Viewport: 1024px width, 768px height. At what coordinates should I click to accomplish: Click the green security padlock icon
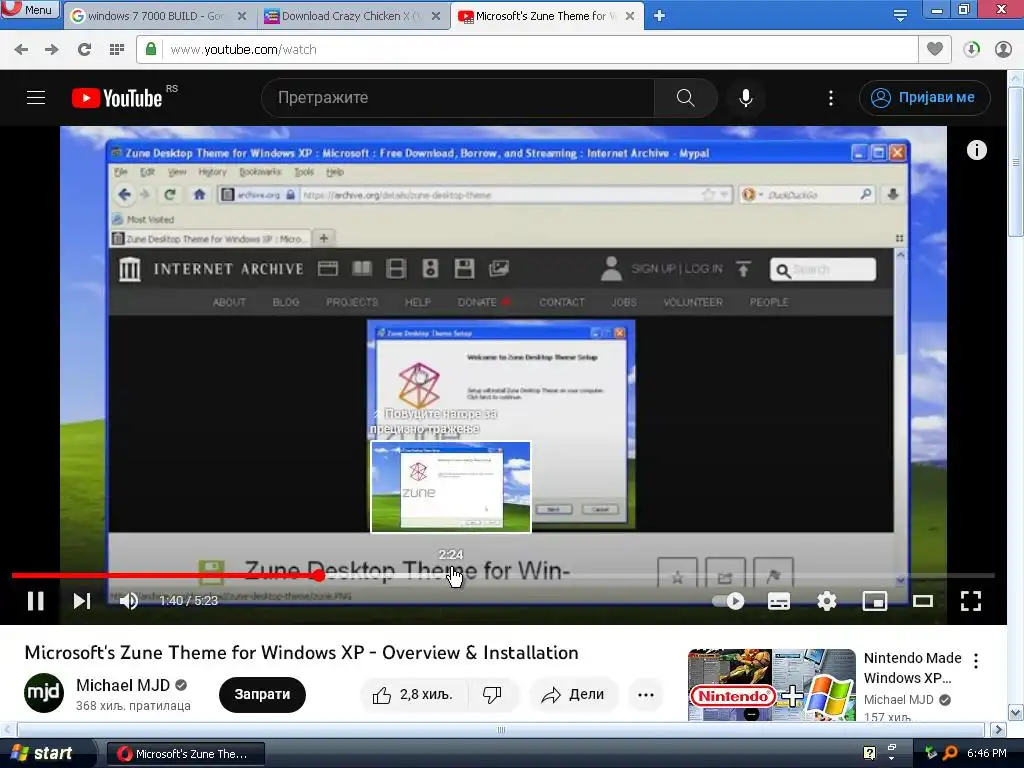pos(151,49)
